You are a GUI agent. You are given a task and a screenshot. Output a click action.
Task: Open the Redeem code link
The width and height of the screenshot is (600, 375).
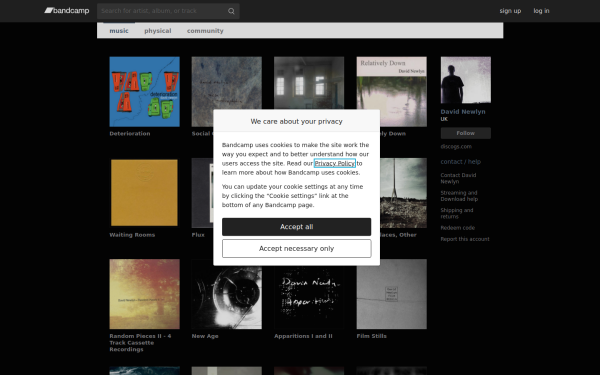tap(457, 228)
